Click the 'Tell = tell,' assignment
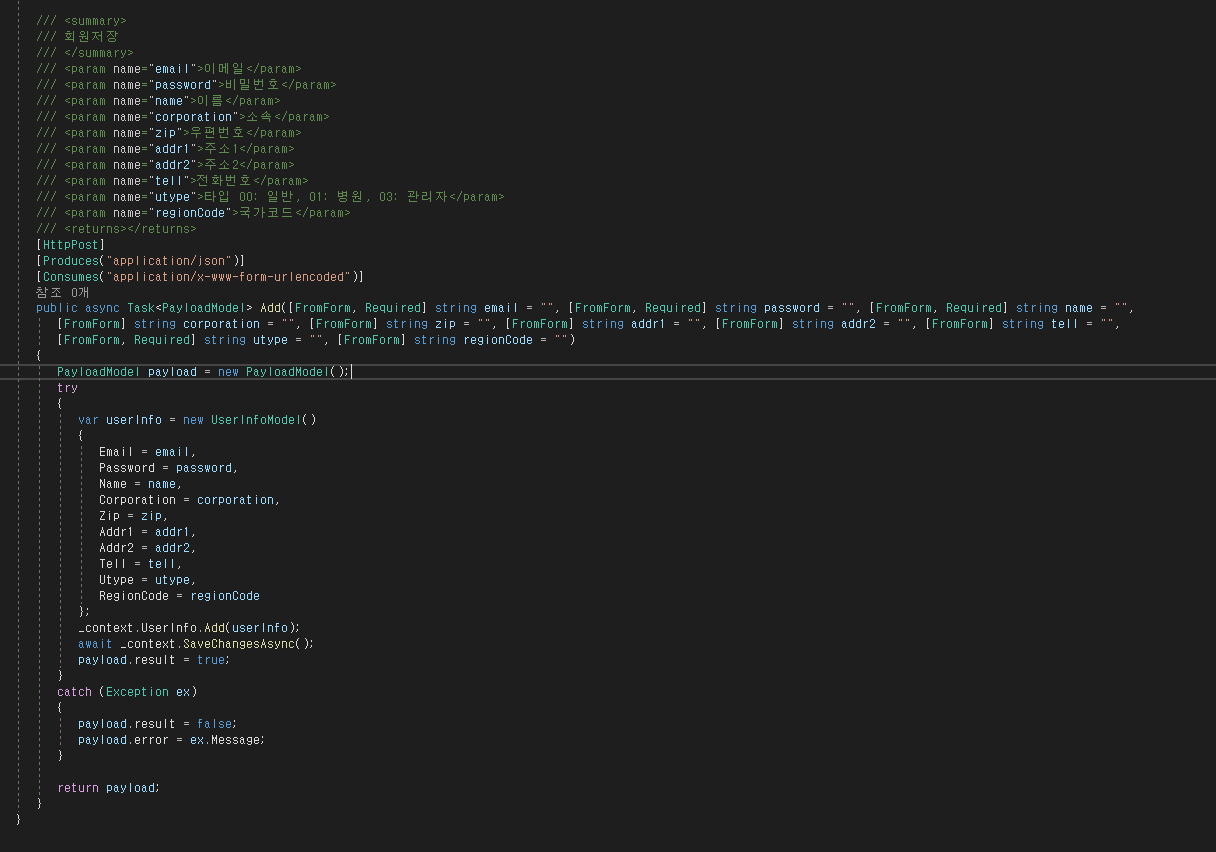This screenshot has height=852, width=1216. (x=140, y=564)
